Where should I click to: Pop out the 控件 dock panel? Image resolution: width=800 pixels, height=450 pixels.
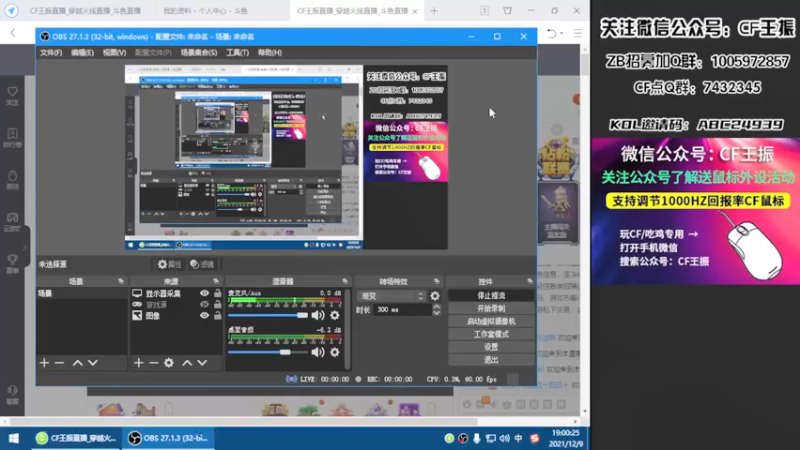click(x=530, y=281)
